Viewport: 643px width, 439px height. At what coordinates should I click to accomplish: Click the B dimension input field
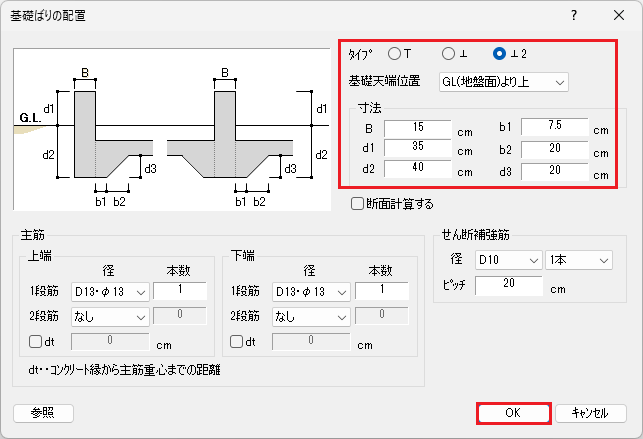pyautogui.click(x=417, y=129)
